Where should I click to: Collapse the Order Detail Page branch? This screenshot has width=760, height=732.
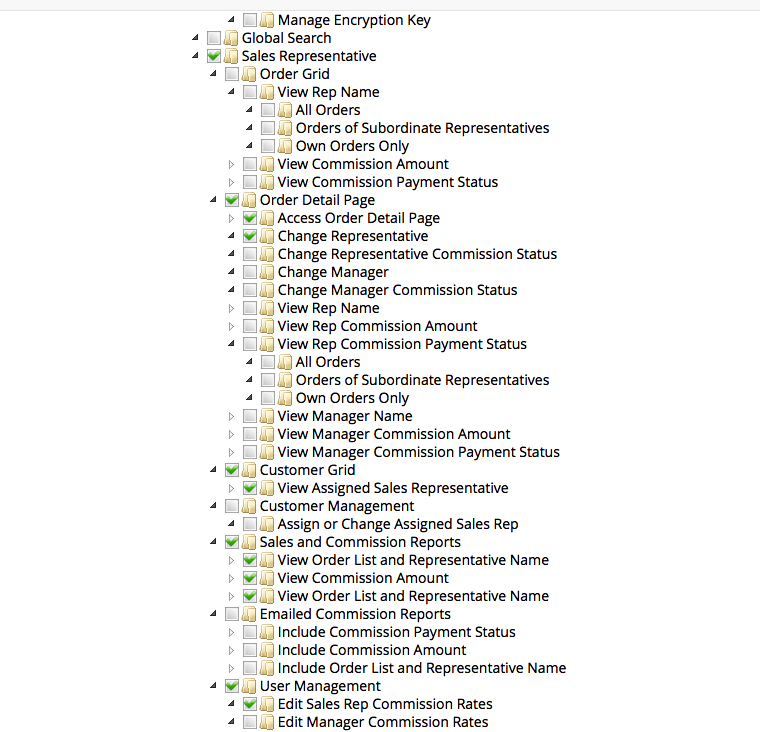214,200
